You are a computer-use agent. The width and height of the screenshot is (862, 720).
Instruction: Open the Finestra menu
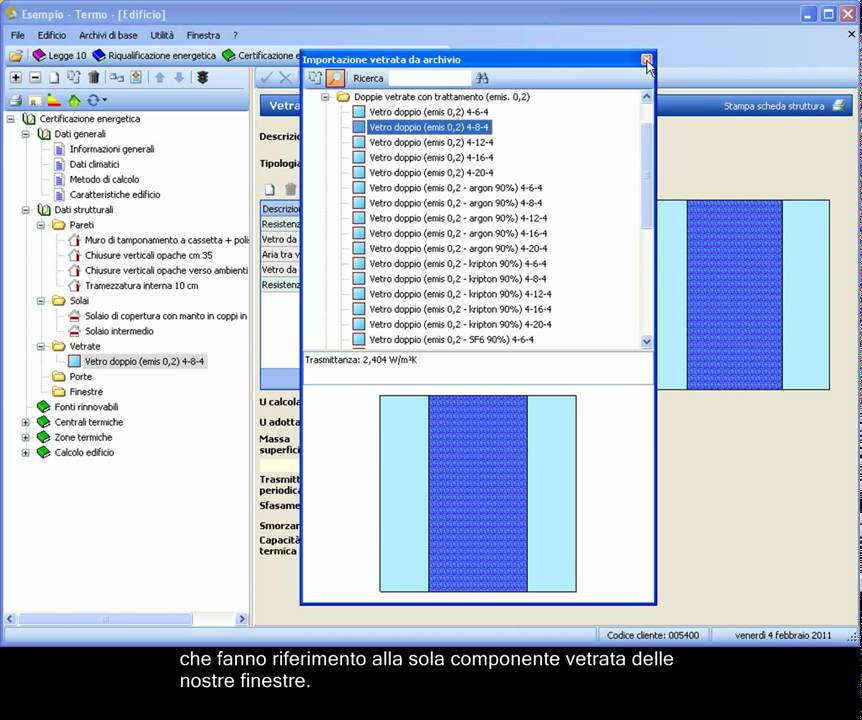tap(203, 35)
